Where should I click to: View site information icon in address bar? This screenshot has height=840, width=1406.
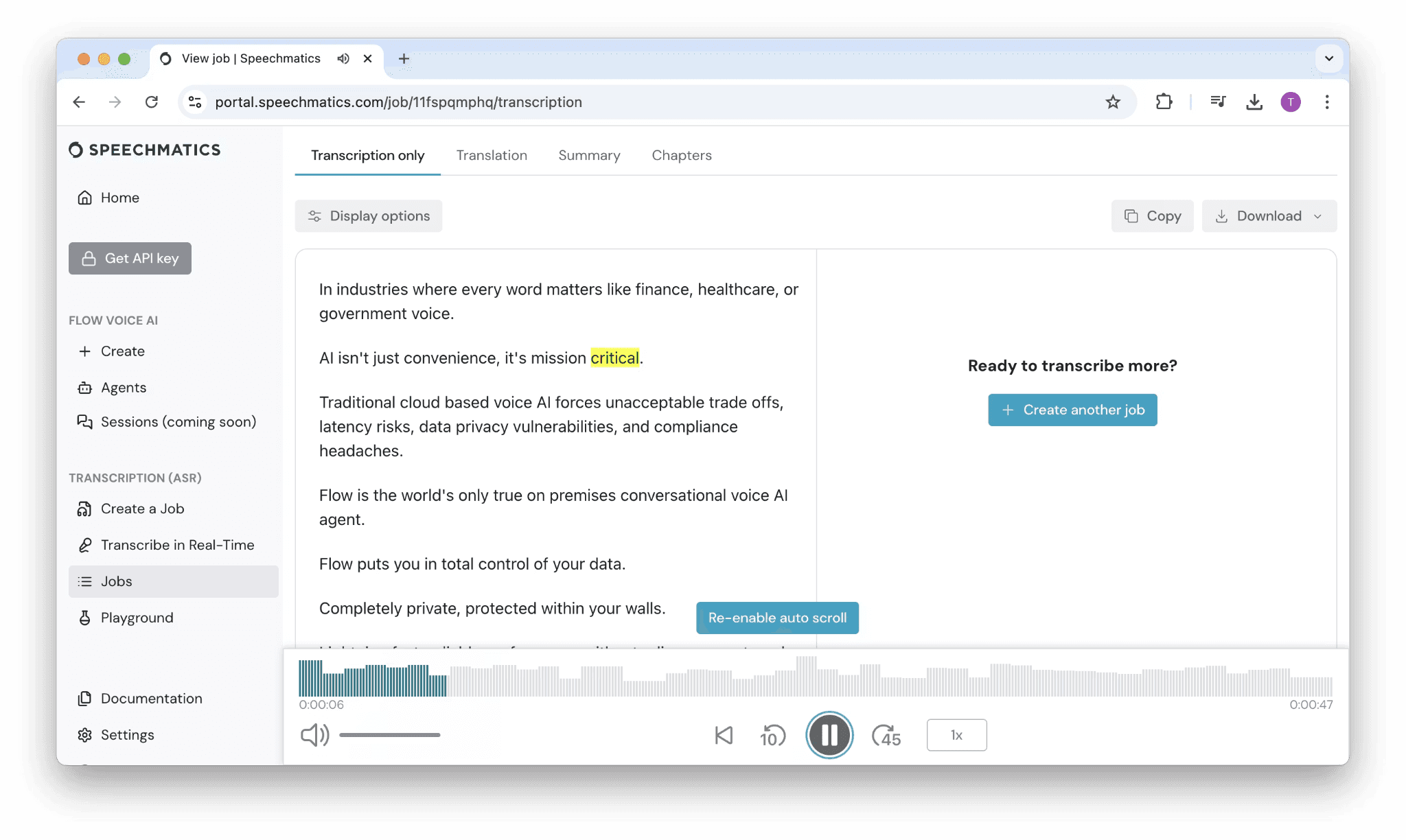(x=195, y=102)
